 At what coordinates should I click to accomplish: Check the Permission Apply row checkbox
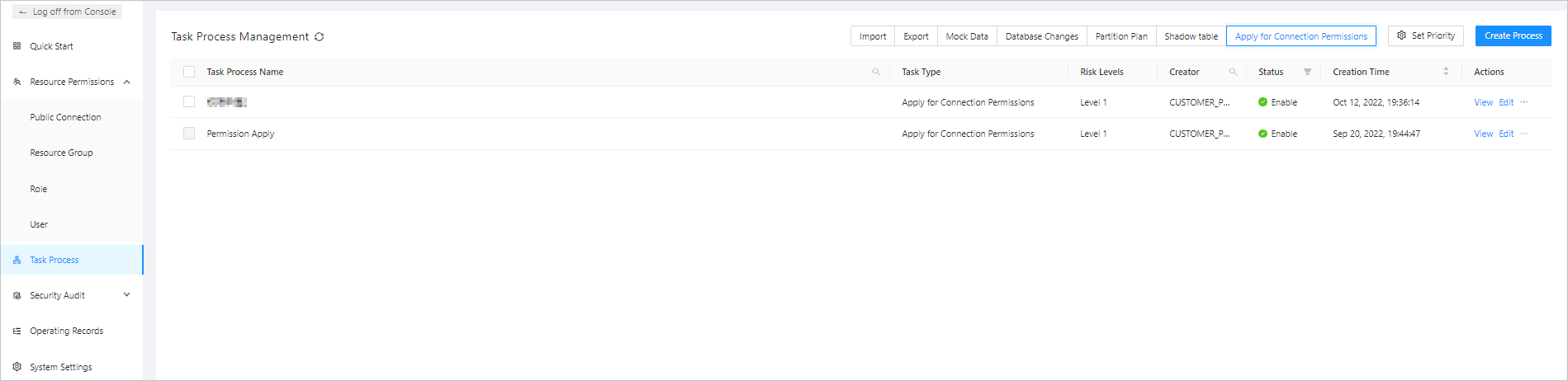click(189, 134)
